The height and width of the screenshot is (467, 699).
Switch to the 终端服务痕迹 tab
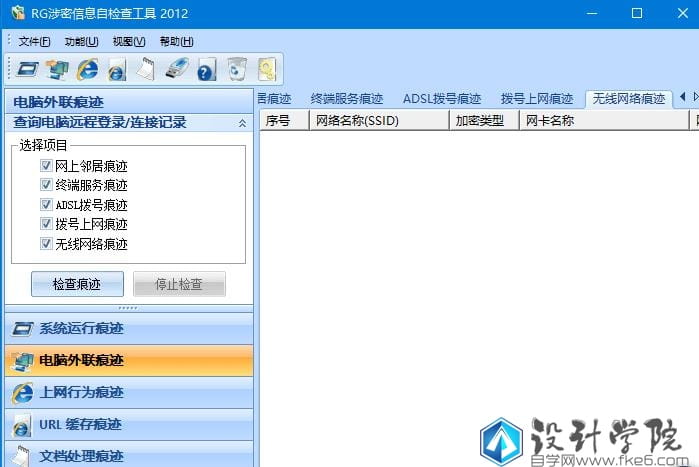coord(347,98)
